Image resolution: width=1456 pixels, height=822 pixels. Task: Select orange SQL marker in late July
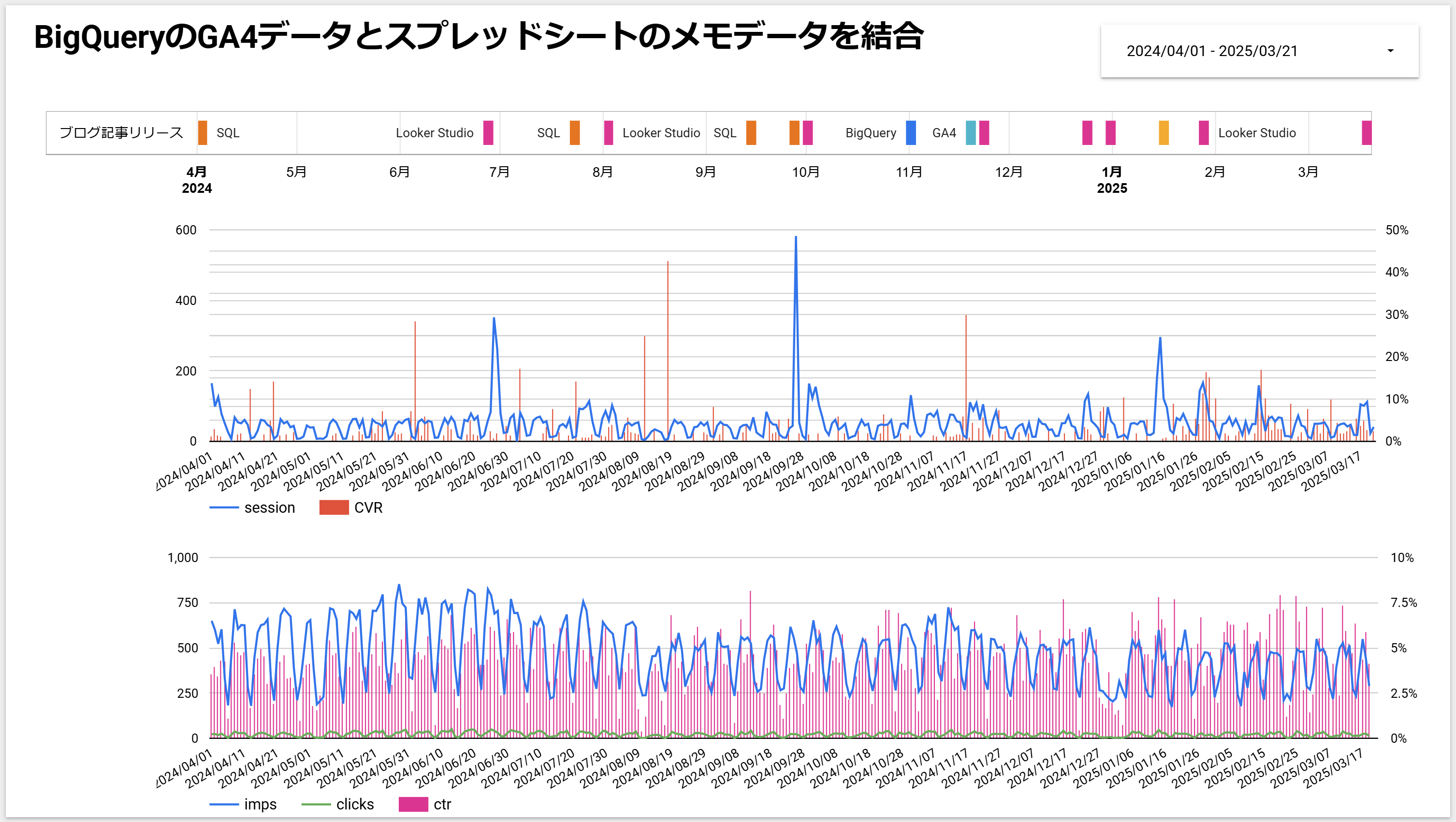[x=575, y=133]
